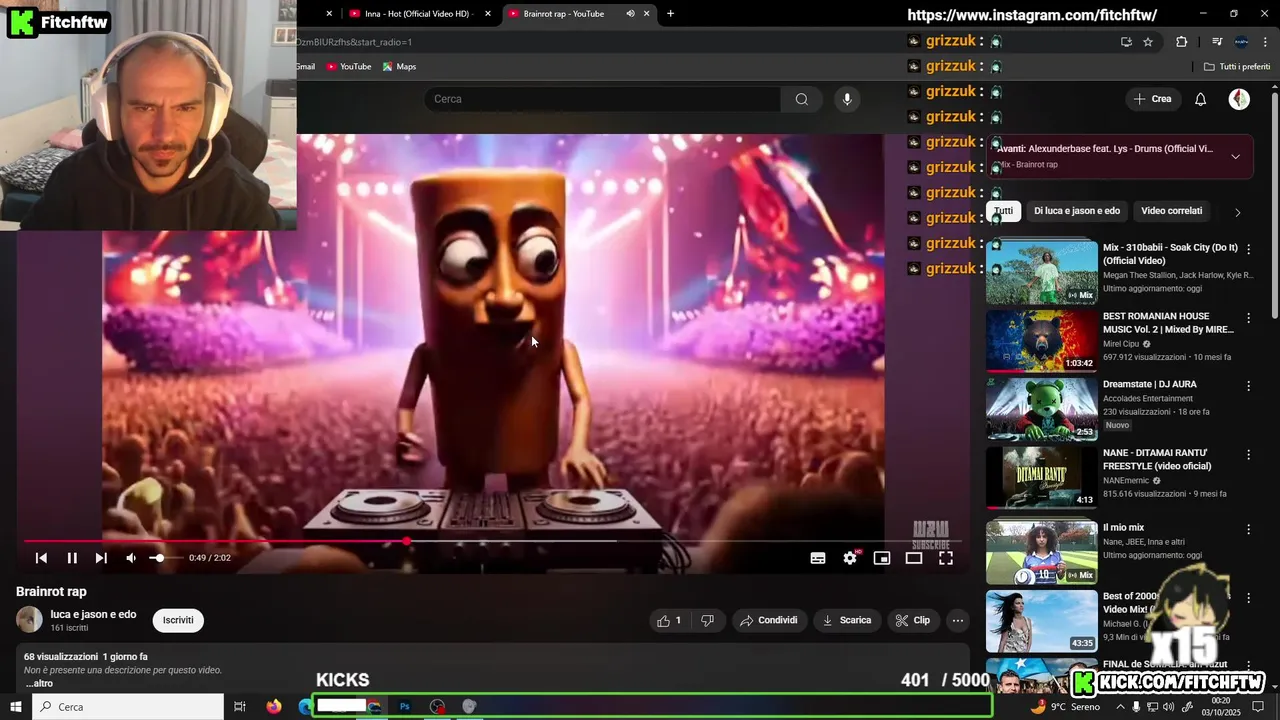Click the search magnifier button

click(x=802, y=99)
